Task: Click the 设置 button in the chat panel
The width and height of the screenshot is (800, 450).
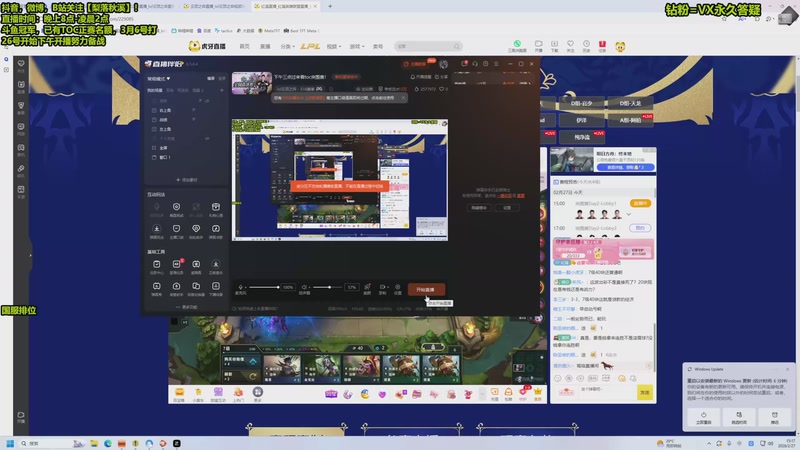Action: click(x=507, y=208)
